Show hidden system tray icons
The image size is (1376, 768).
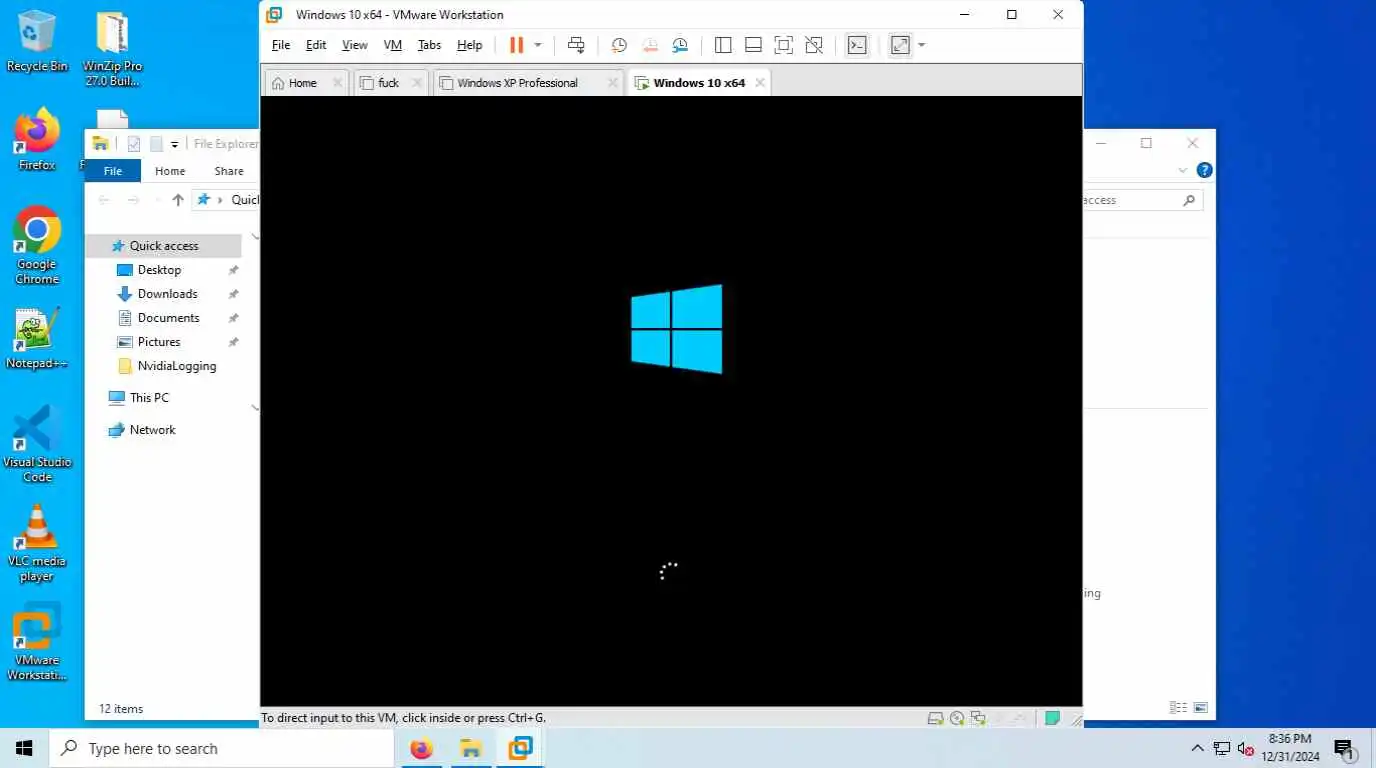pyautogui.click(x=1197, y=748)
